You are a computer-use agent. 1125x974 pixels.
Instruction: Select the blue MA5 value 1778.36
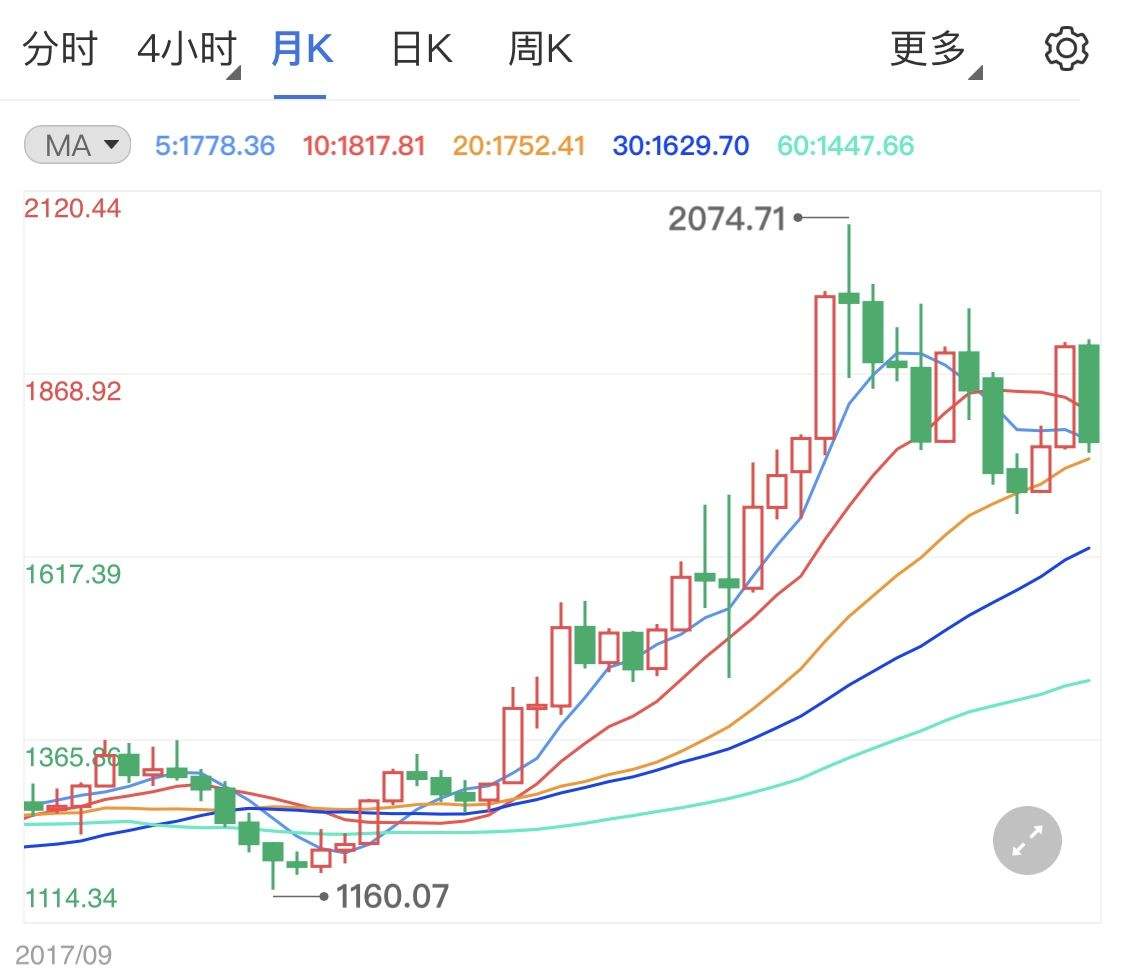pyautogui.click(x=215, y=146)
